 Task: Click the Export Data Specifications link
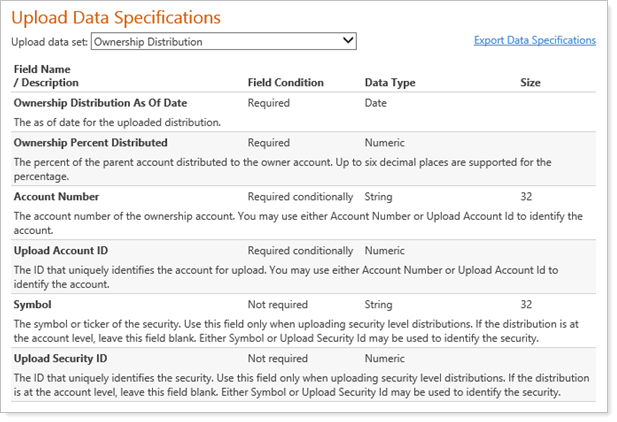pos(534,40)
